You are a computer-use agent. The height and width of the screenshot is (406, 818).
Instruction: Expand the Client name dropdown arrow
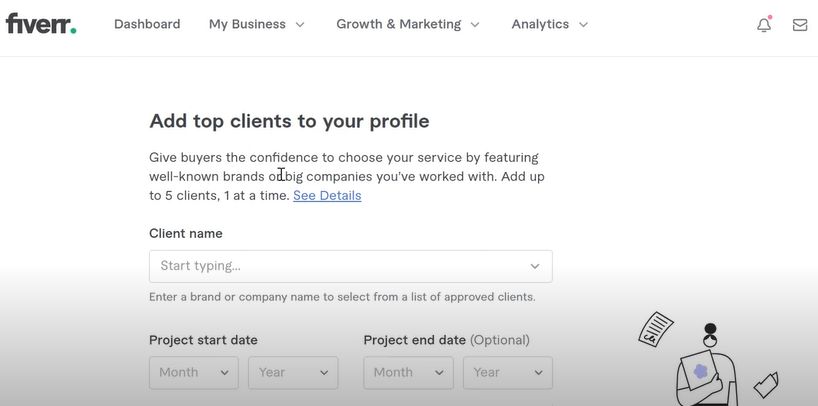[535, 266]
